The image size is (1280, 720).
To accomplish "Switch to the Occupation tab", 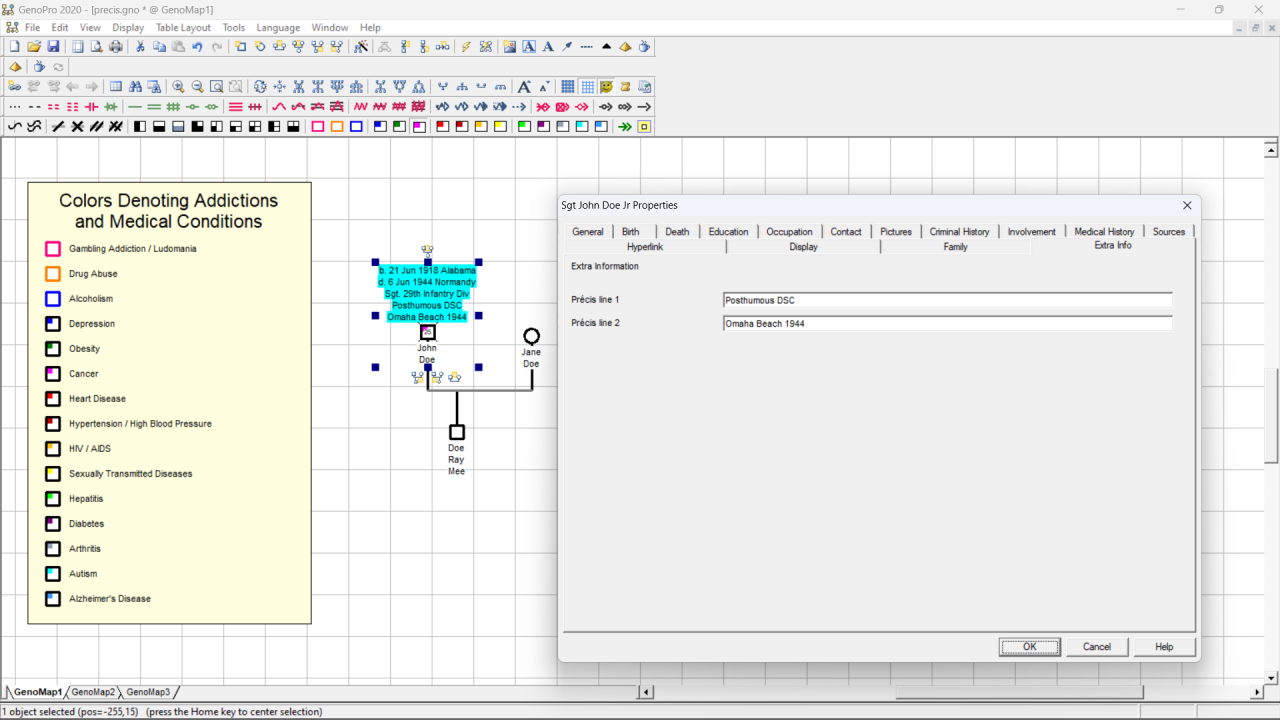I will (x=789, y=231).
